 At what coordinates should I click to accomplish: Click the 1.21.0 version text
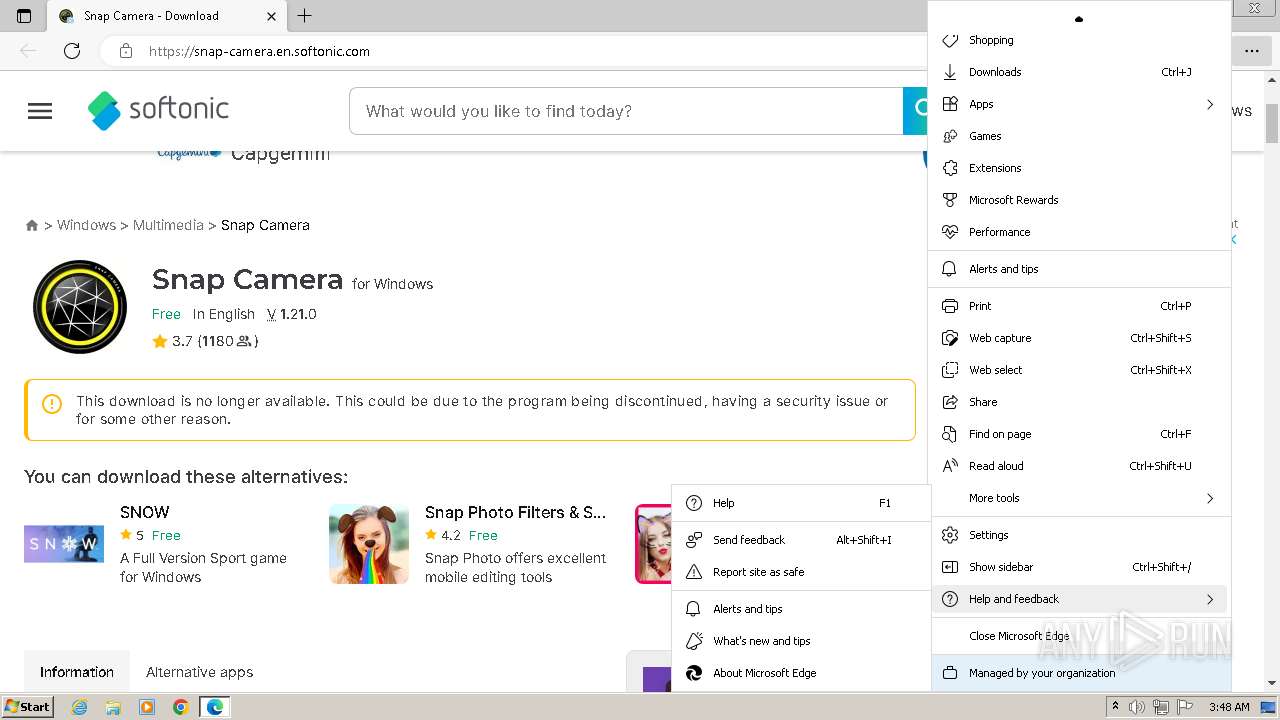click(298, 314)
